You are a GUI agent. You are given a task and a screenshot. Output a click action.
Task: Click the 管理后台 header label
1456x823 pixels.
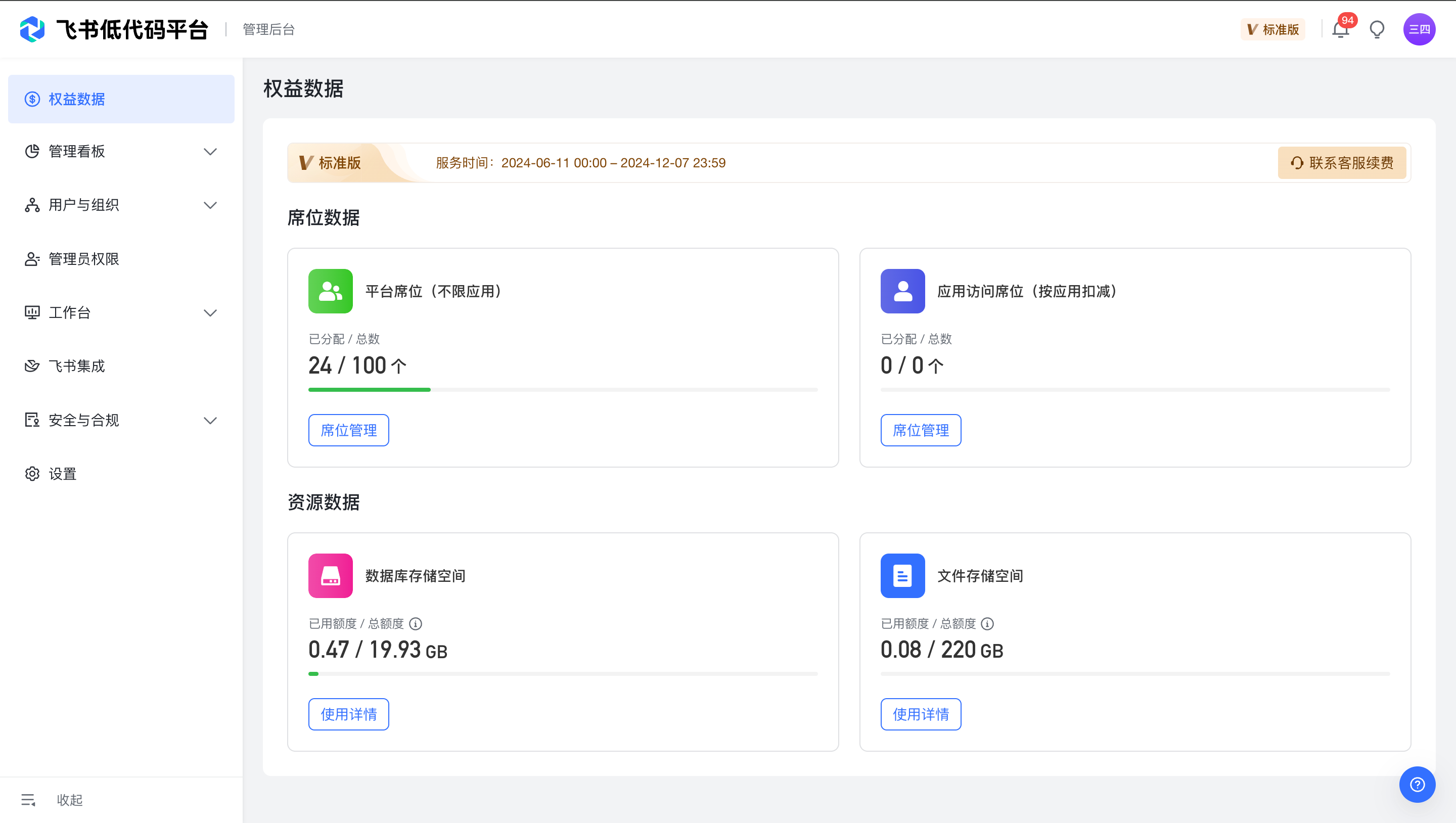pos(269,29)
